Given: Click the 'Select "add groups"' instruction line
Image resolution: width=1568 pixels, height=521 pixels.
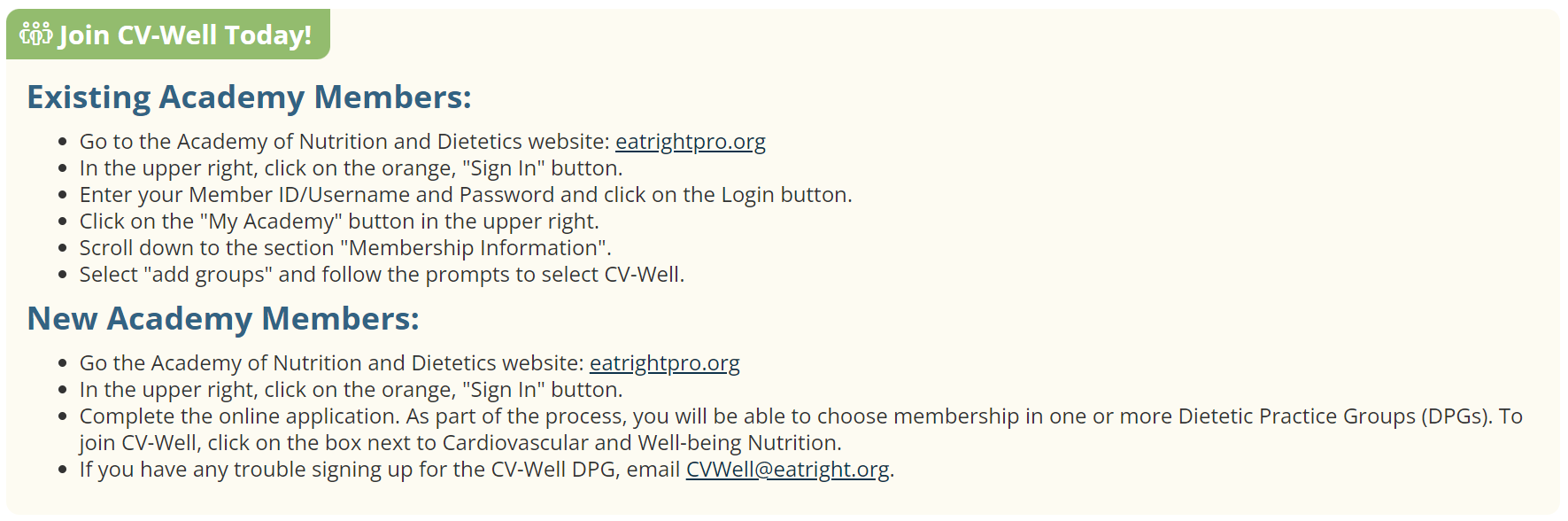Looking at the screenshot, I should 382,275.
